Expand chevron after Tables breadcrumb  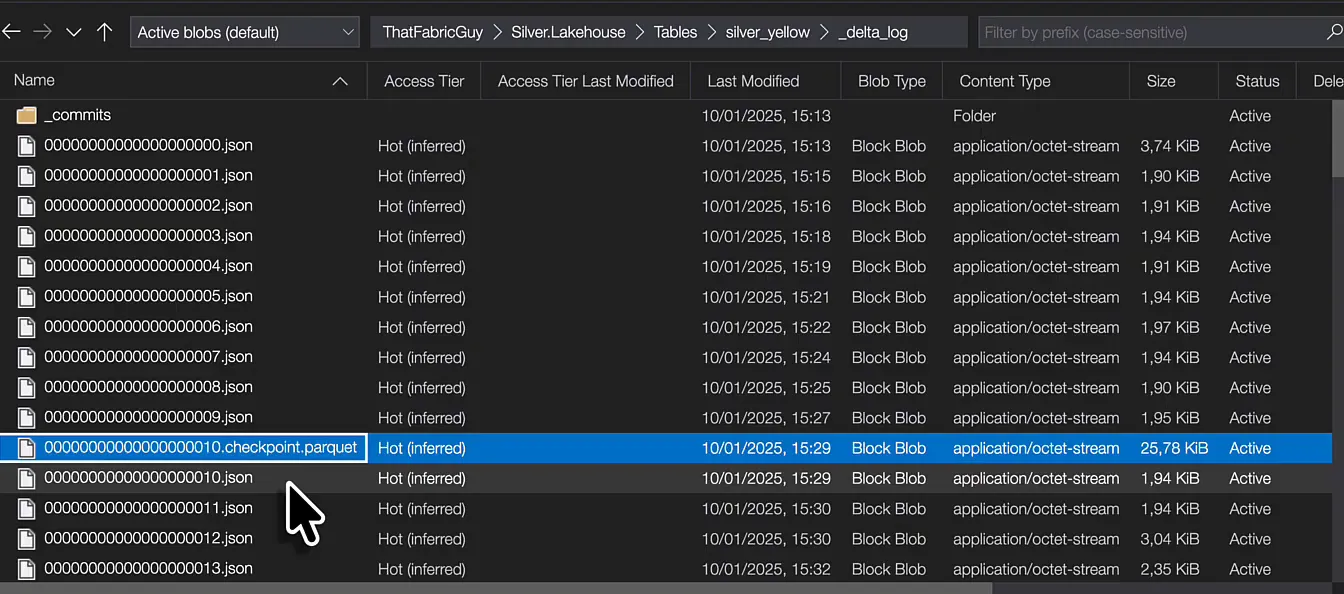pos(712,32)
